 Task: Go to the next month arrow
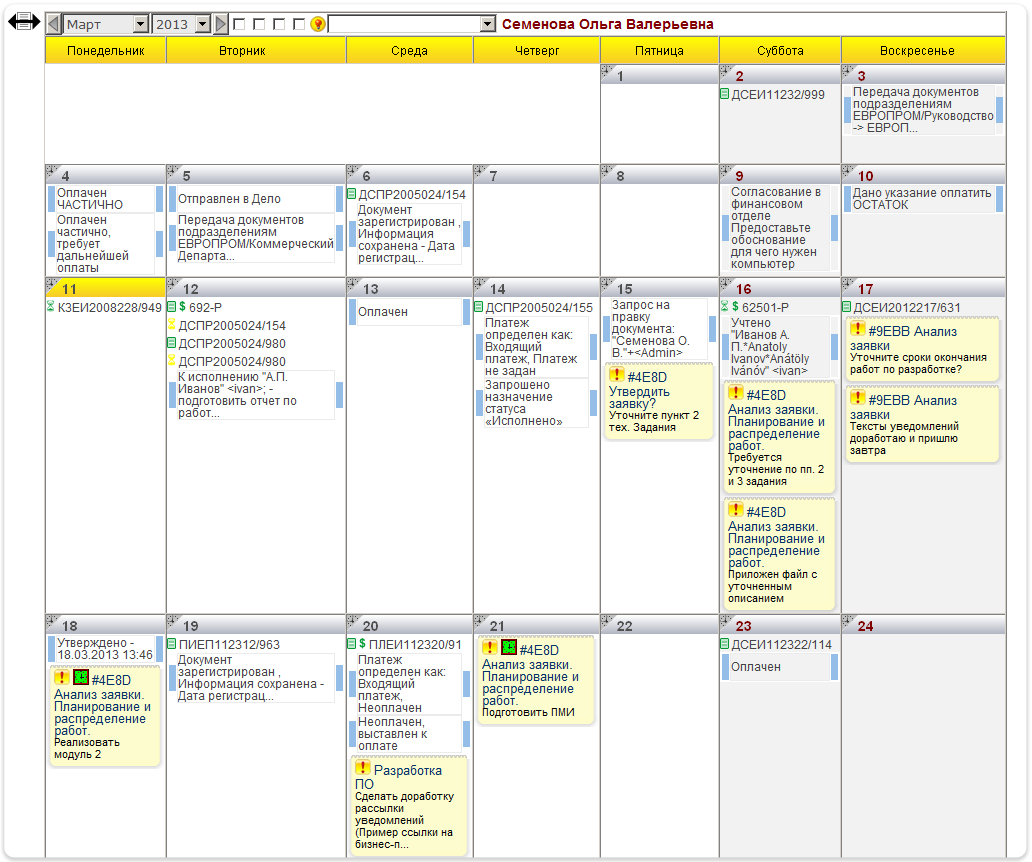[x=221, y=24]
